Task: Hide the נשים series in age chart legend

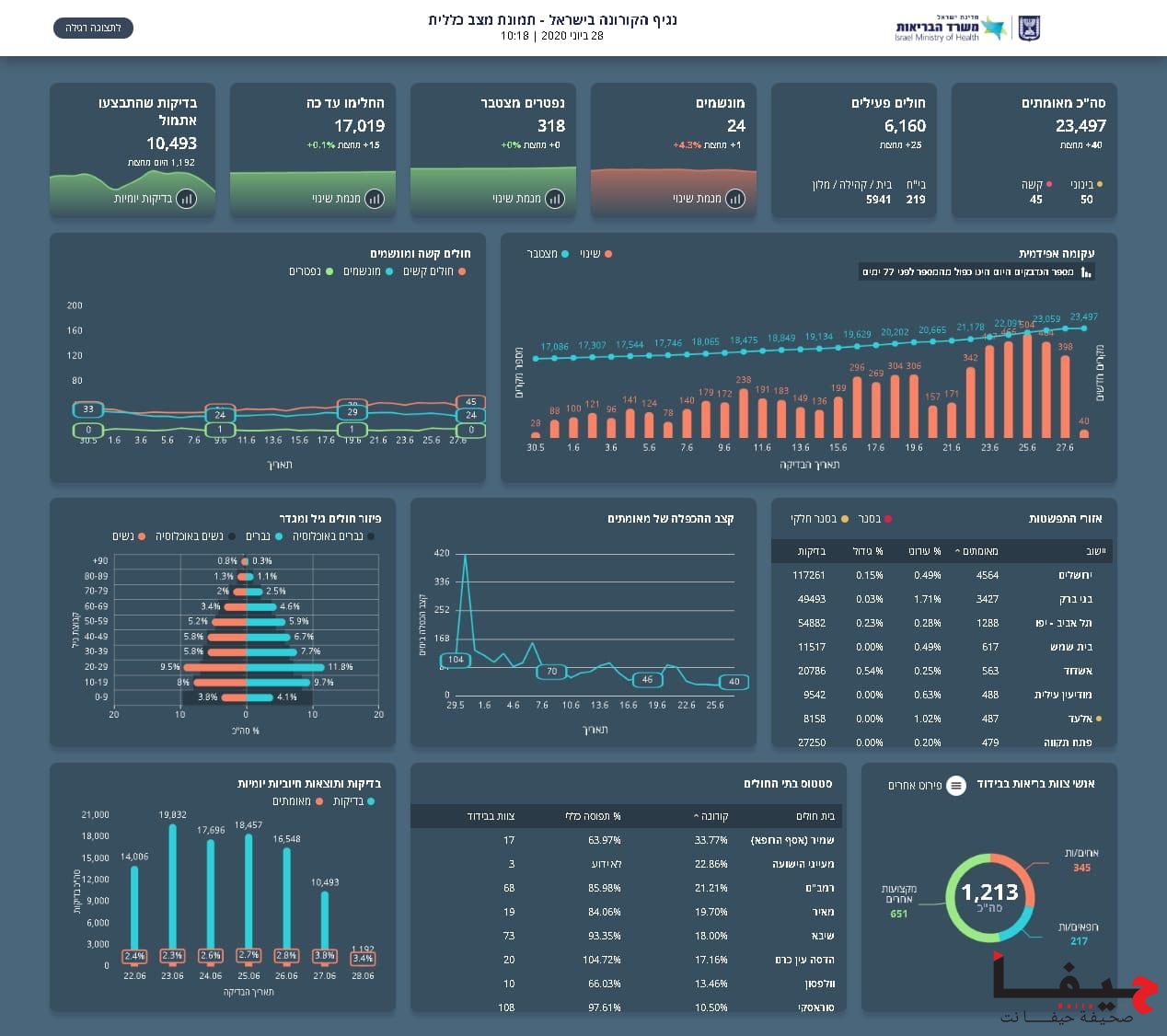Action: [x=128, y=536]
